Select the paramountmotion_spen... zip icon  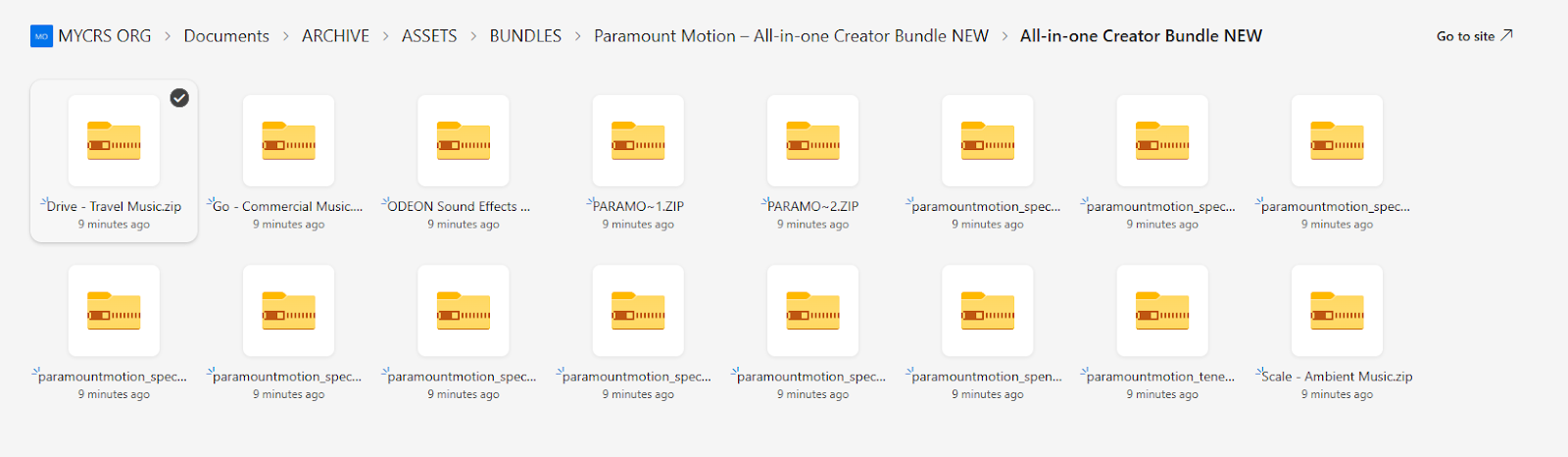click(x=987, y=311)
